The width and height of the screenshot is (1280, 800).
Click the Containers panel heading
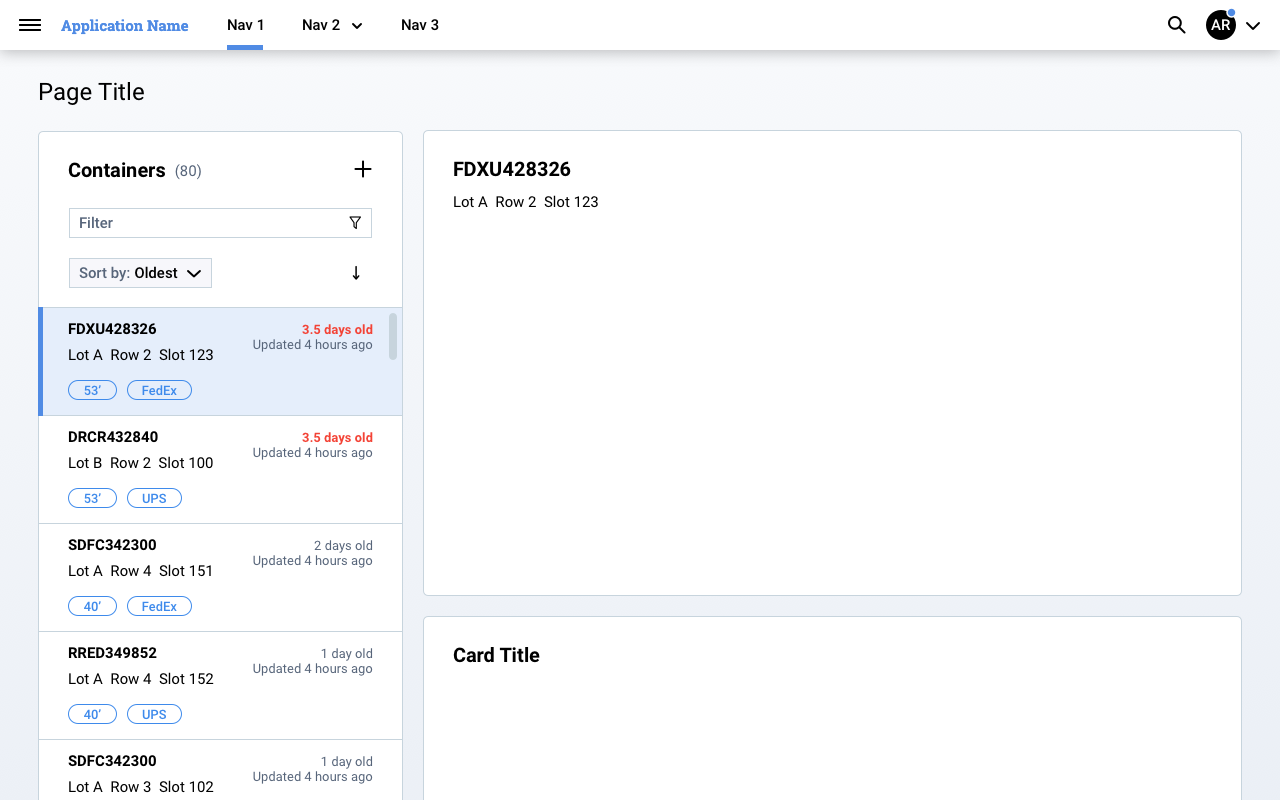(117, 170)
